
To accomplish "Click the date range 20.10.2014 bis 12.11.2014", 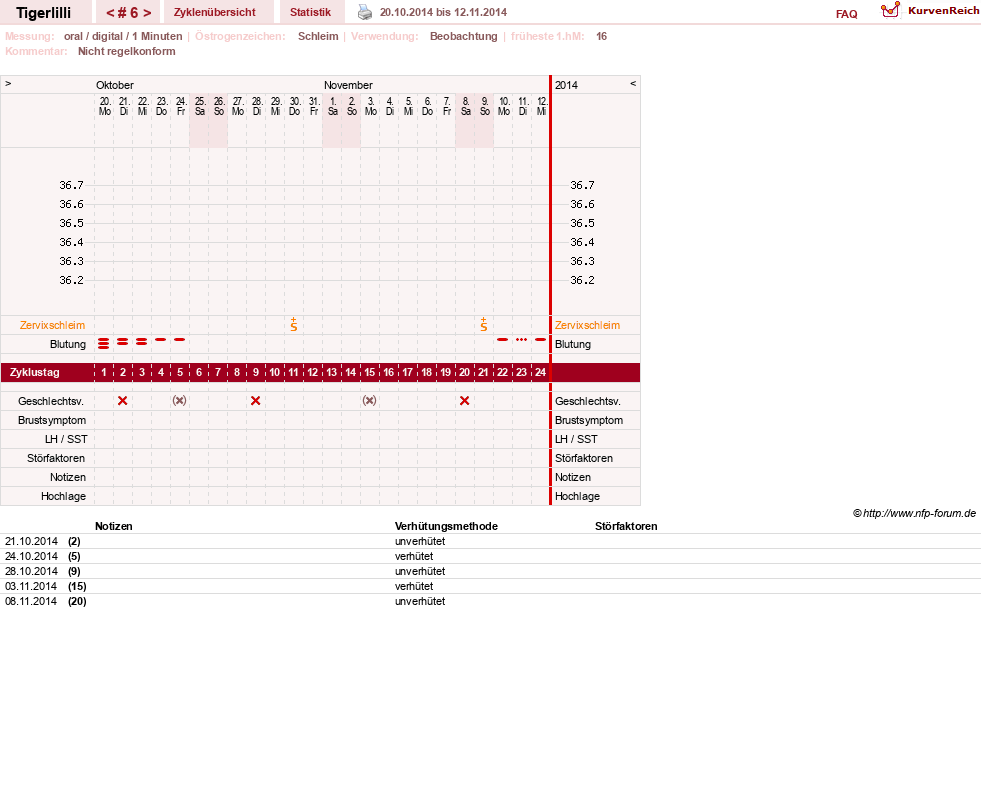I will tap(443, 12).
